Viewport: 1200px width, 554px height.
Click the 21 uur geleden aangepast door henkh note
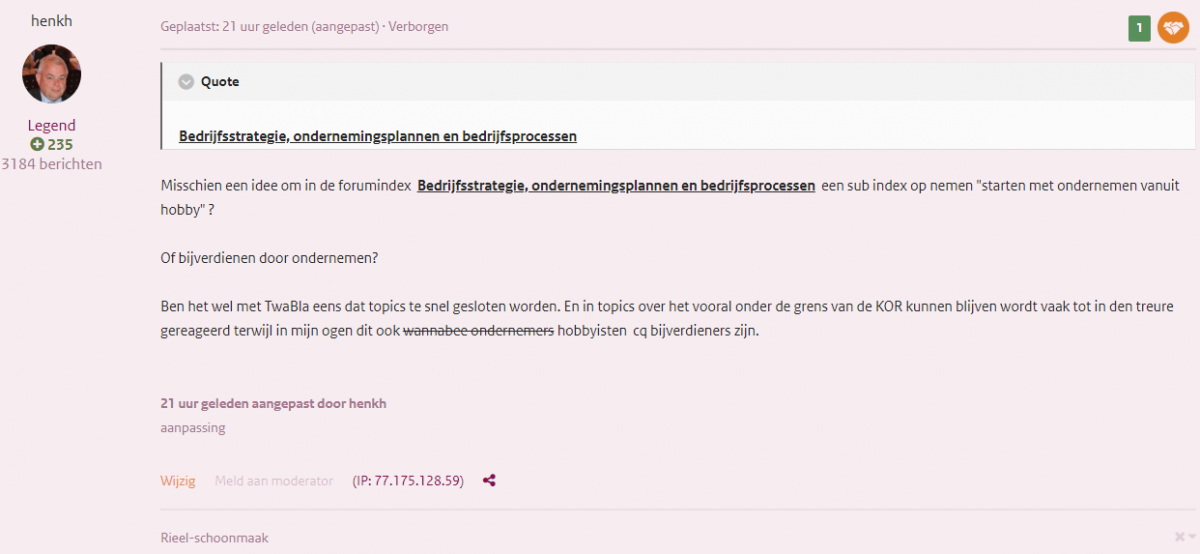pos(273,404)
